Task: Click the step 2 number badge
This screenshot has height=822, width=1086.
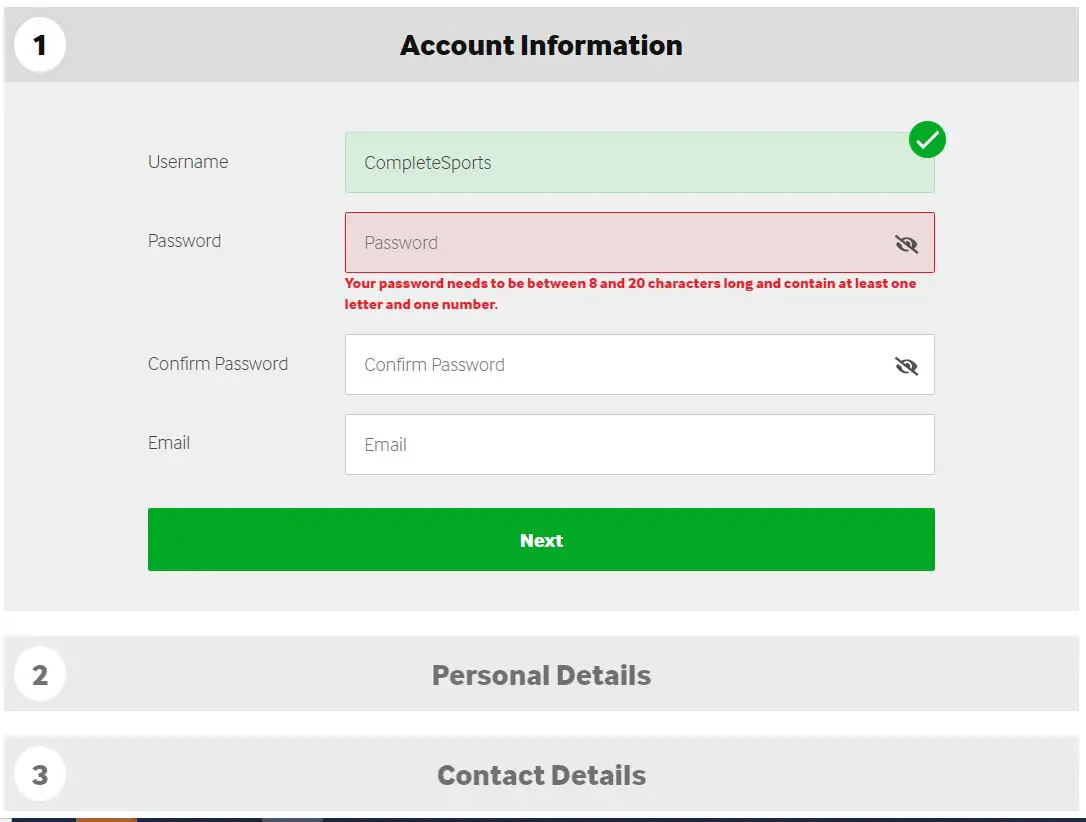Action: click(40, 675)
